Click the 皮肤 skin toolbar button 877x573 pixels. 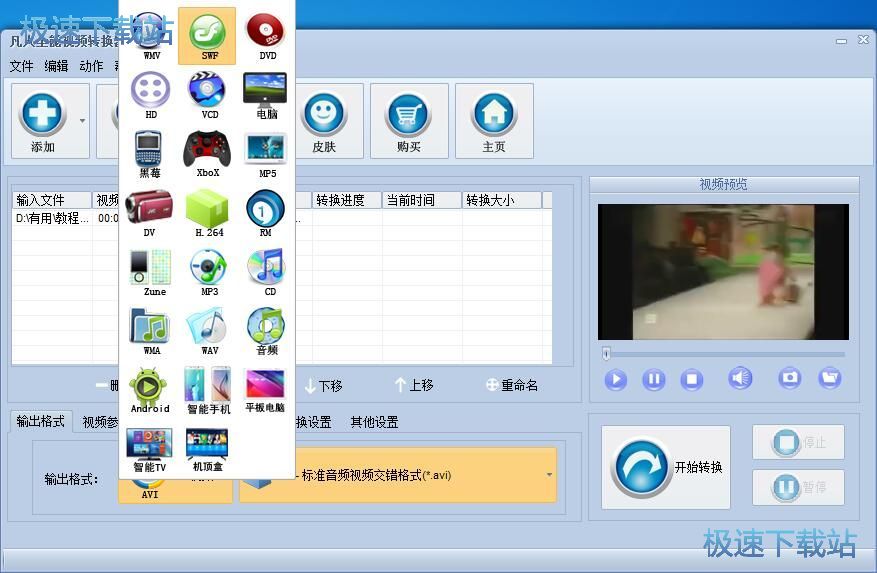click(x=324, y=121)
